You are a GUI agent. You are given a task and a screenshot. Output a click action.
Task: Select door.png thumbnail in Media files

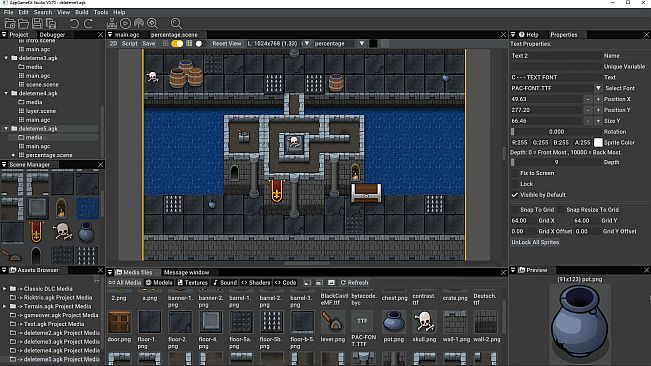click(x=119, y=322)
